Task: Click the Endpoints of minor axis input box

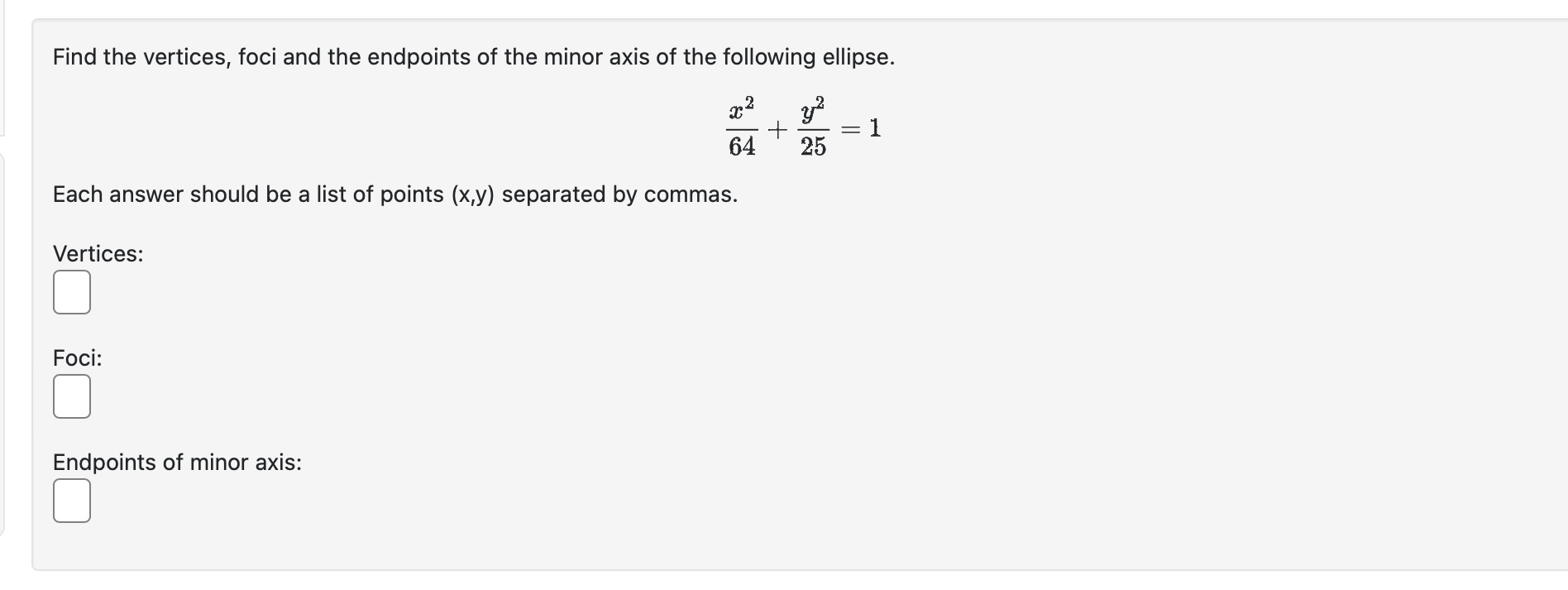Action: click(x=71, y=500)
